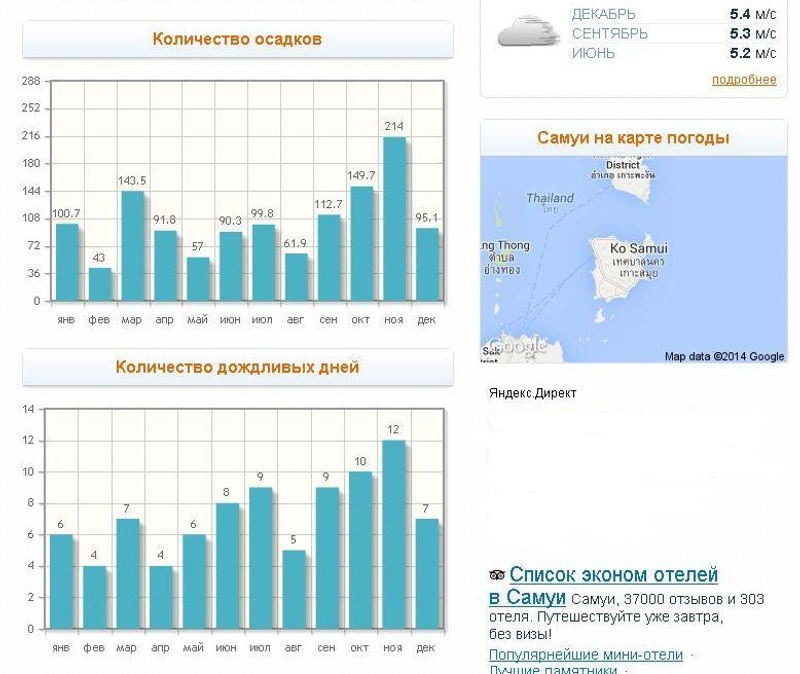The width and height of the screenshot is (800, 674).
Task: Click the янв label under the rainy days chart
Action: 61,648
